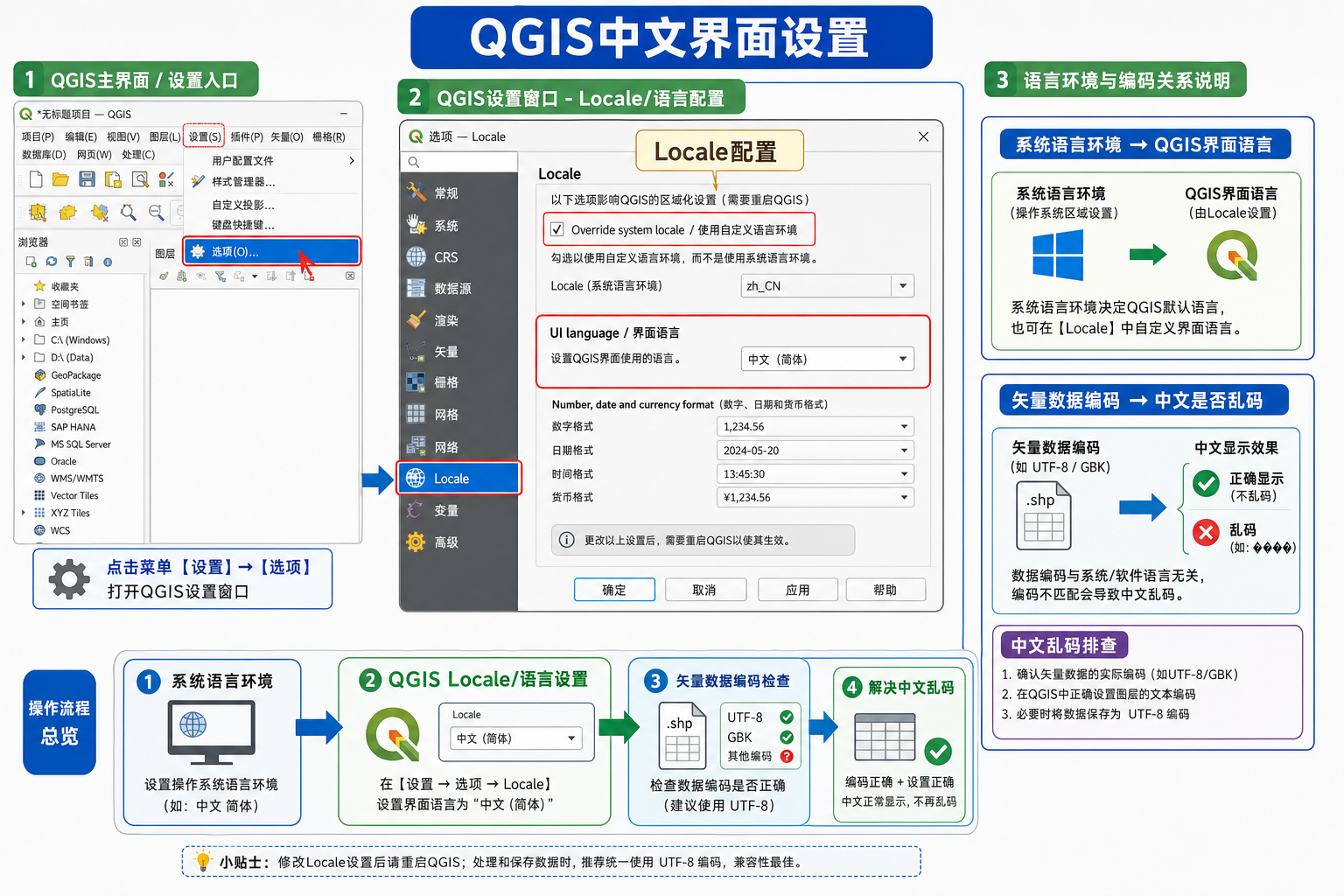
Task: Open 时间格式 13:45:30 dropdown
Action: [x=815, y=474]
